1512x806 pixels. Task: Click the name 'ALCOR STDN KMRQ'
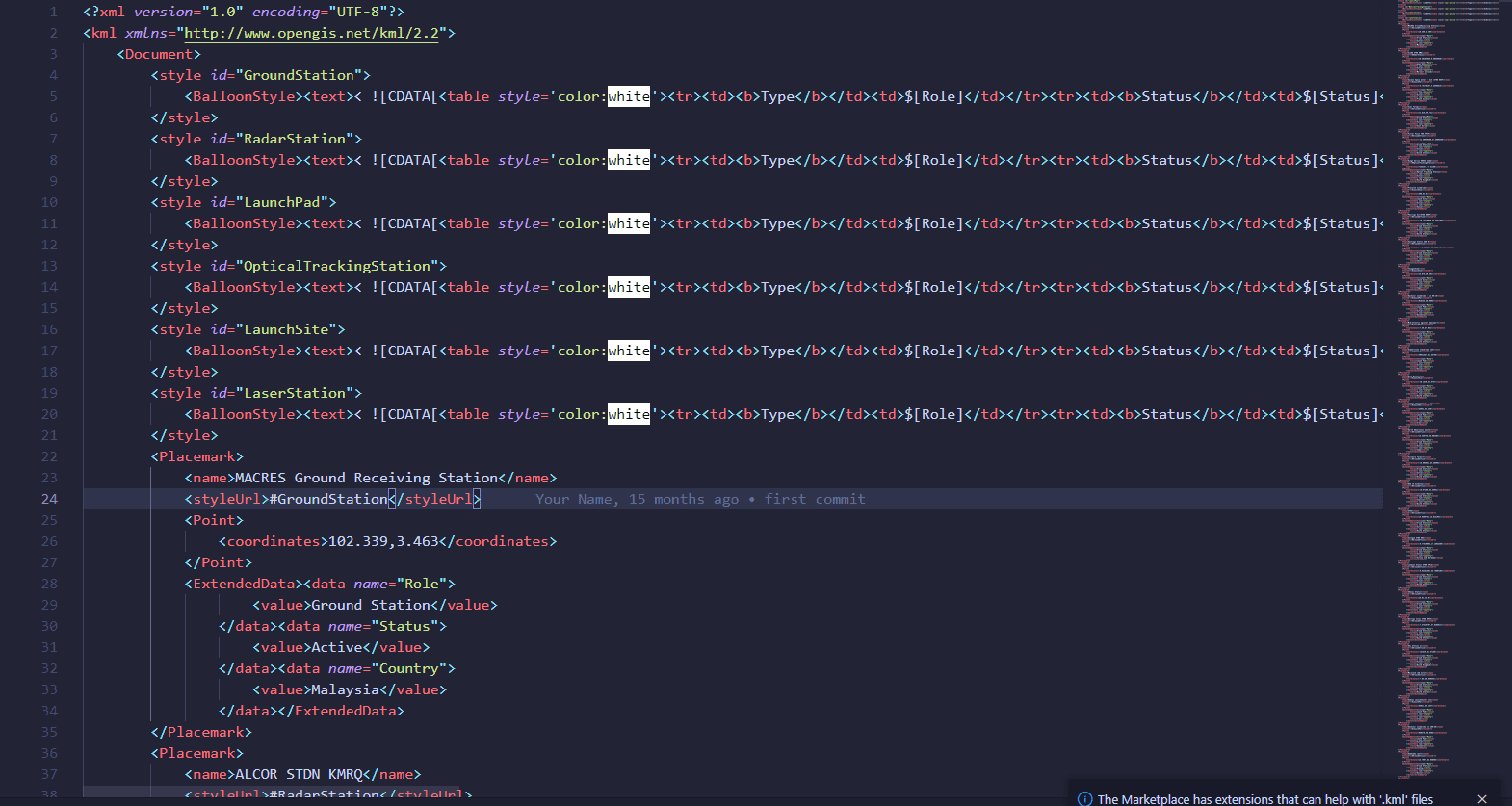(x=299, y=774)
